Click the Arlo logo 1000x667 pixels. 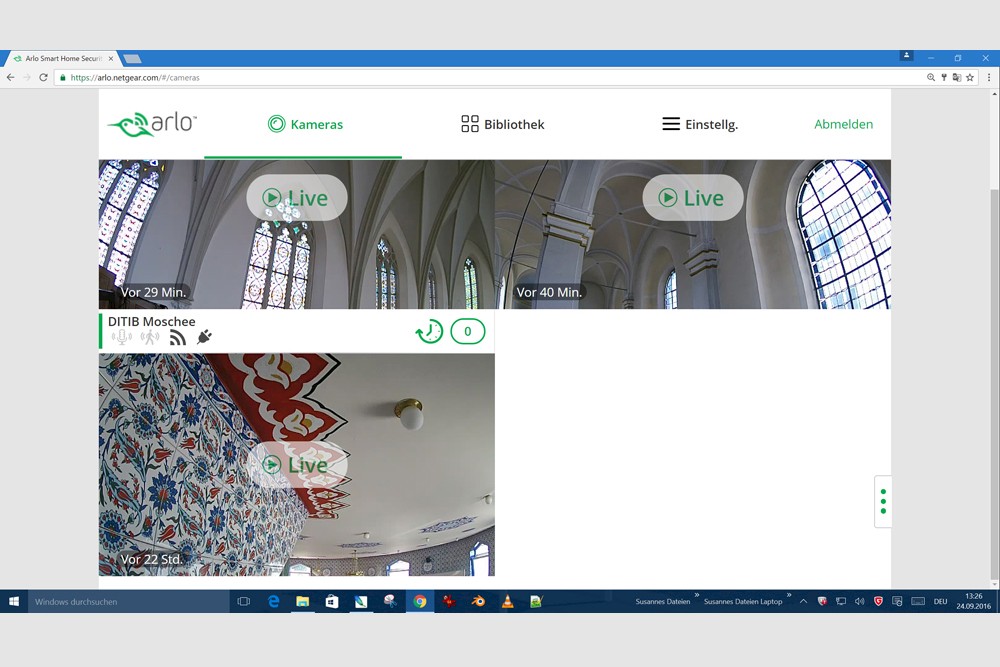pyautogui.click(x=152, y=124)
